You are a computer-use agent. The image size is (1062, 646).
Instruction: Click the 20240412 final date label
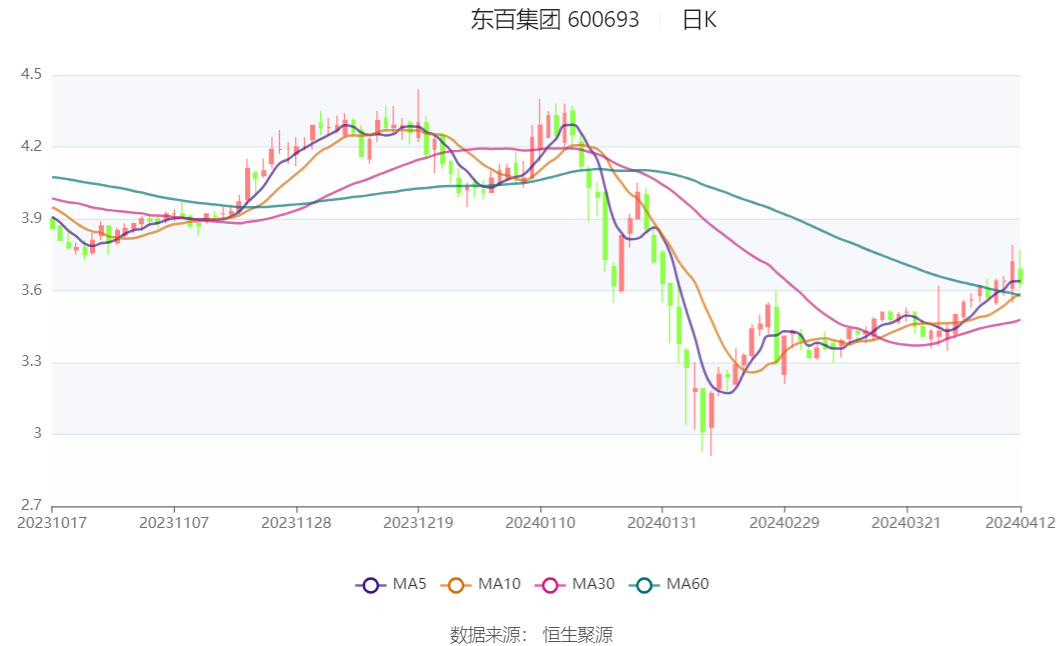tap(1020, 522)
